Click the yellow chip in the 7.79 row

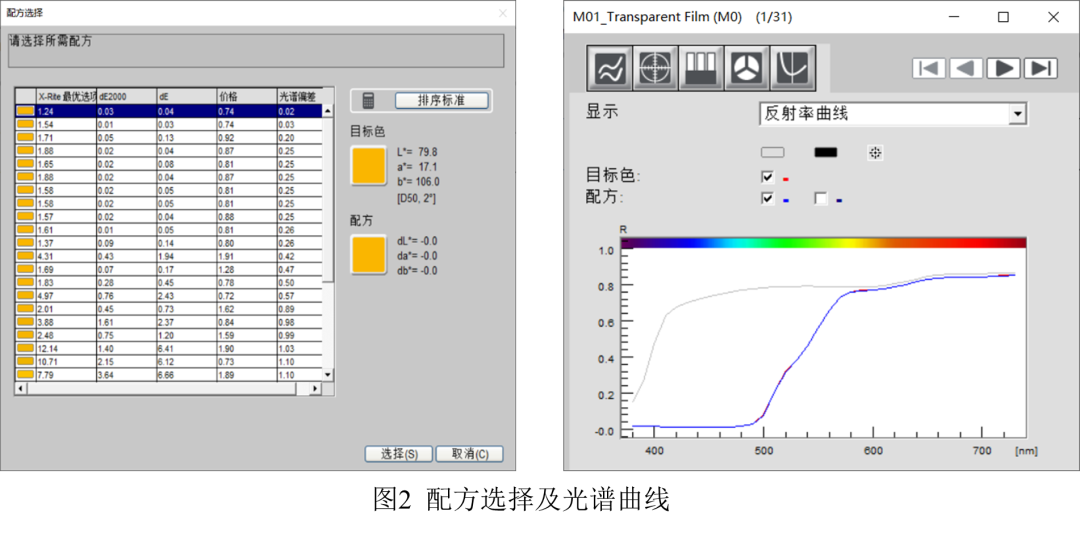pyautogui.click(x=25, y=374)
